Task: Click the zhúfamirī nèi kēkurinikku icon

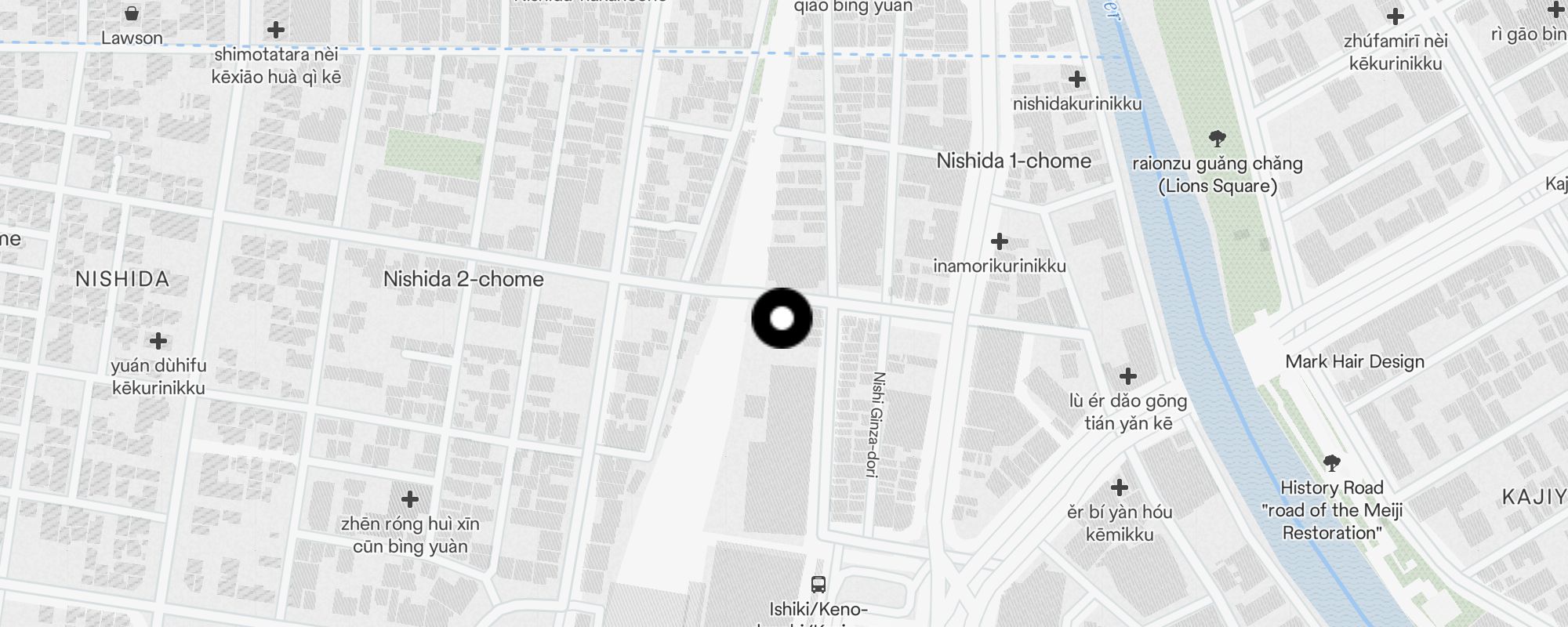Action: coord(1395,16)
